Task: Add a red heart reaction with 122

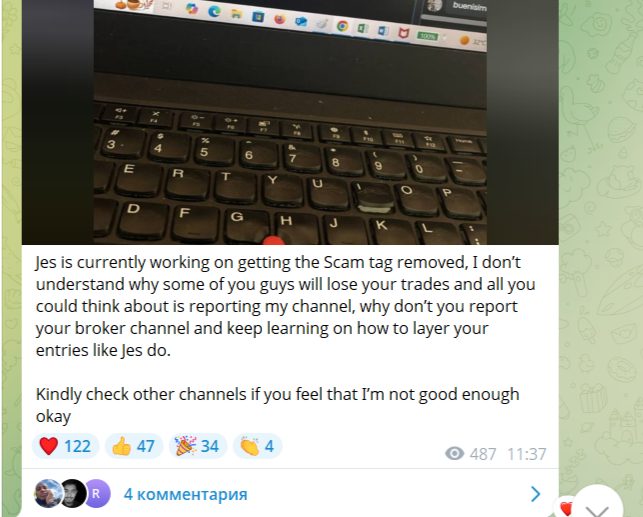Action: [66, 446]
